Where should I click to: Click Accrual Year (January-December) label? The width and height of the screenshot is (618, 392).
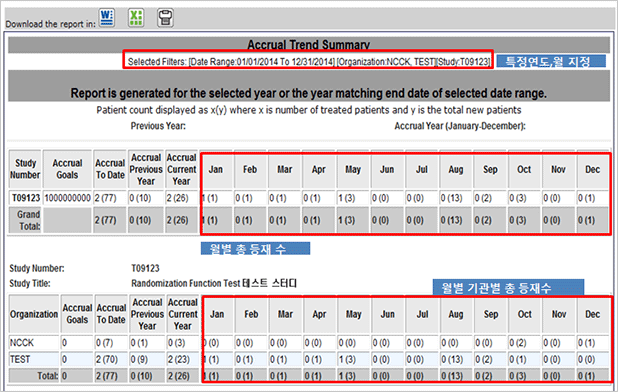(460, 126)
